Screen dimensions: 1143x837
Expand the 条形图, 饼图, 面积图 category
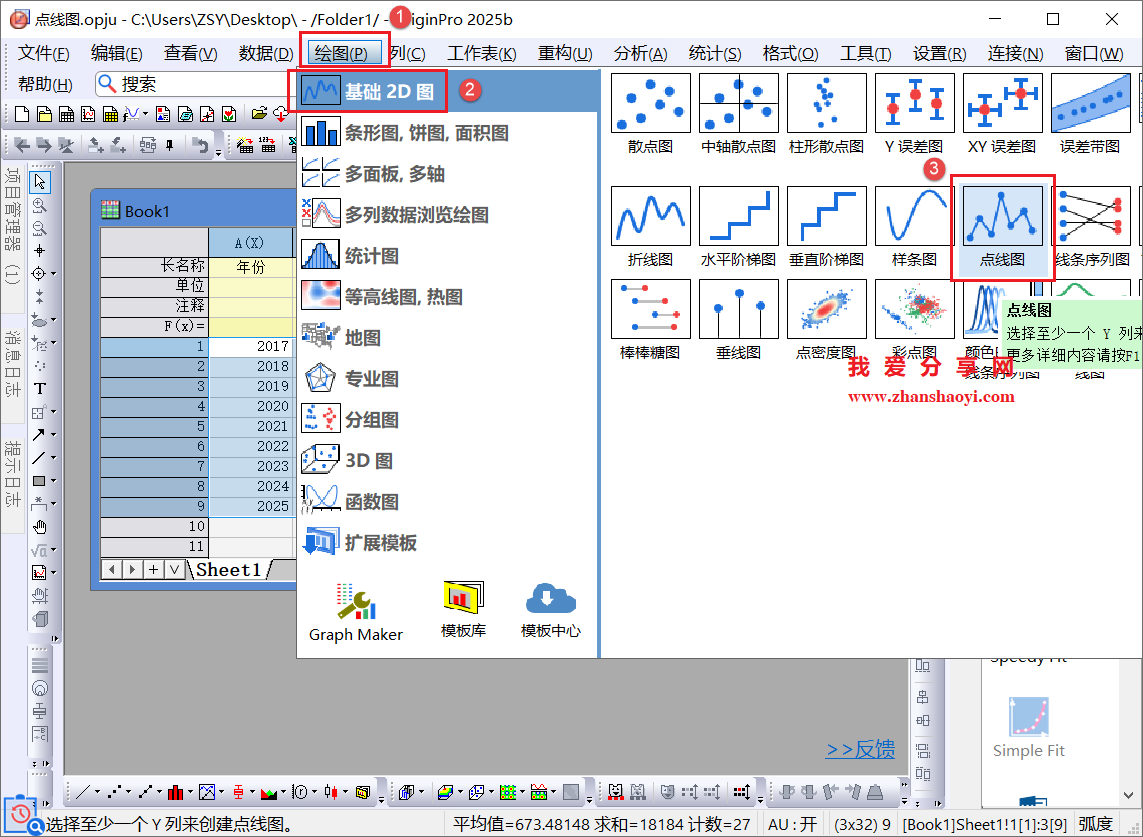tap(426, 133)
